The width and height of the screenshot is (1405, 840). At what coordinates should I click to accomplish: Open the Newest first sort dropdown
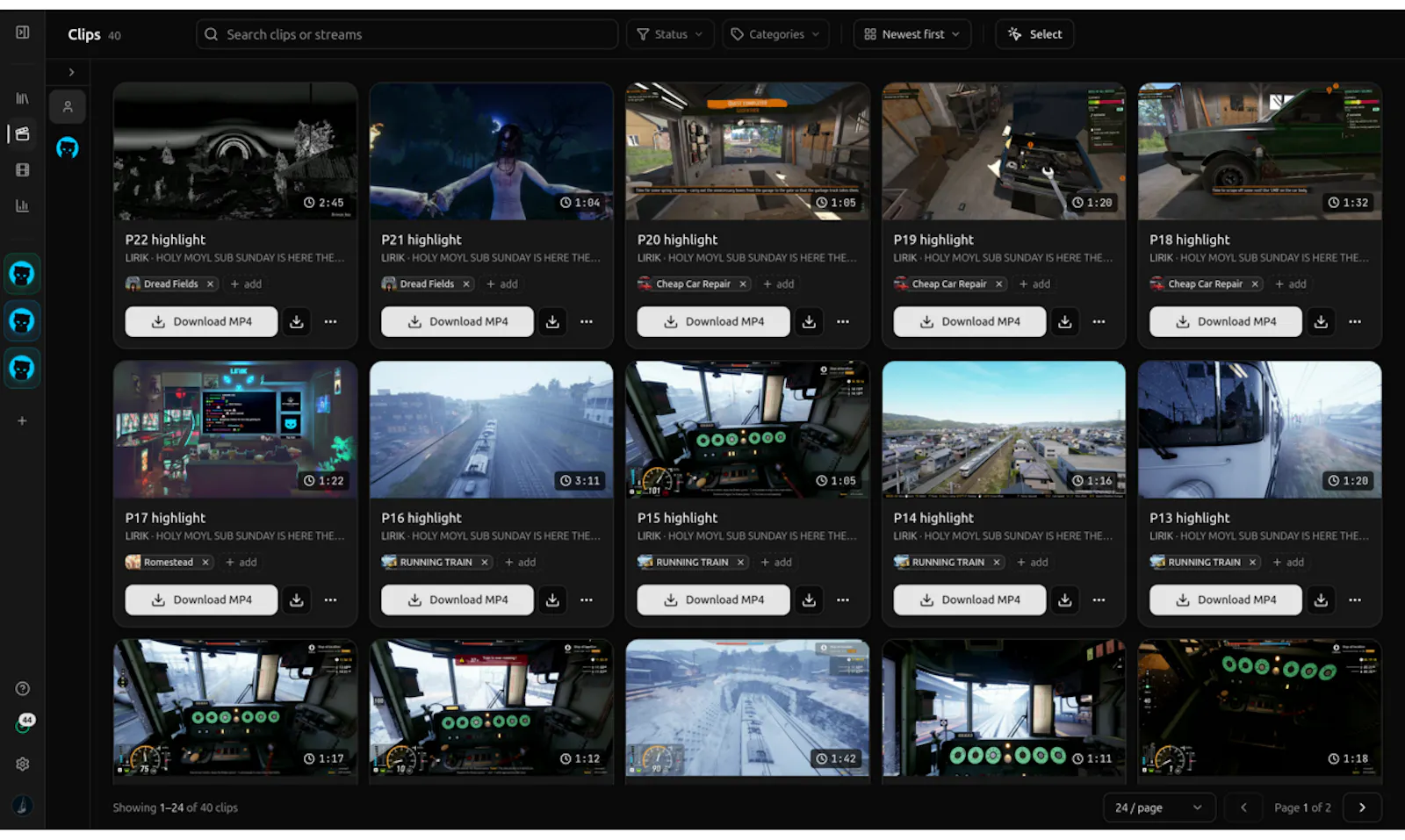(912, 34)
